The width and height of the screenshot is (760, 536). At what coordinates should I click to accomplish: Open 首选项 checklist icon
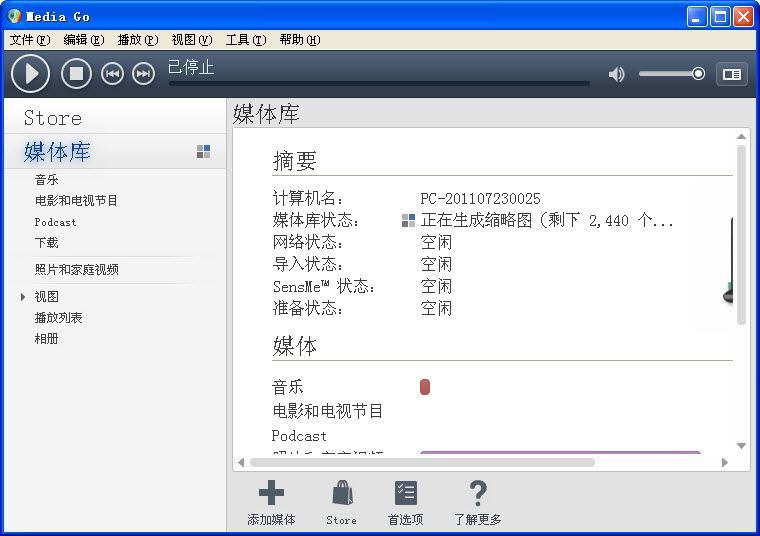click(406, 493)
